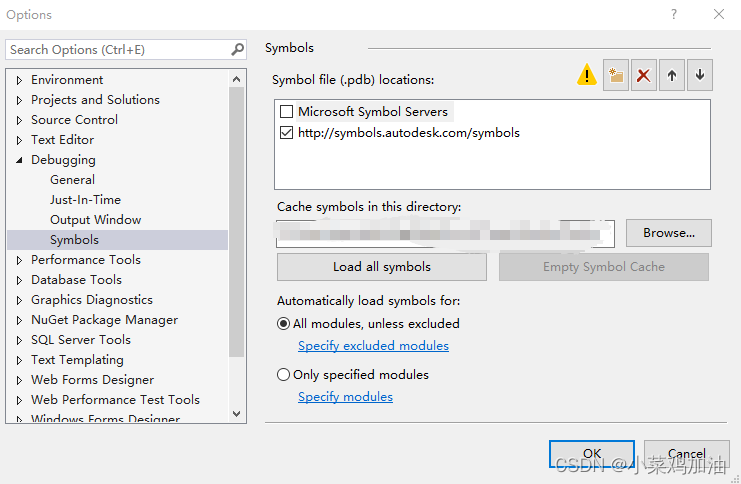Screen dimensions: 741x484
Task: Click the yellow warning icon
Action: point(586,75)
